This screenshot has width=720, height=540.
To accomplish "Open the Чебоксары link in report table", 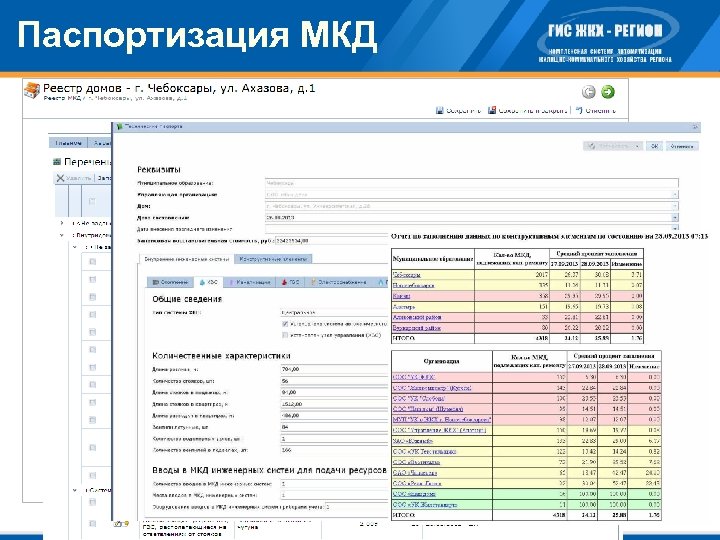I will (x=406, y=275).
